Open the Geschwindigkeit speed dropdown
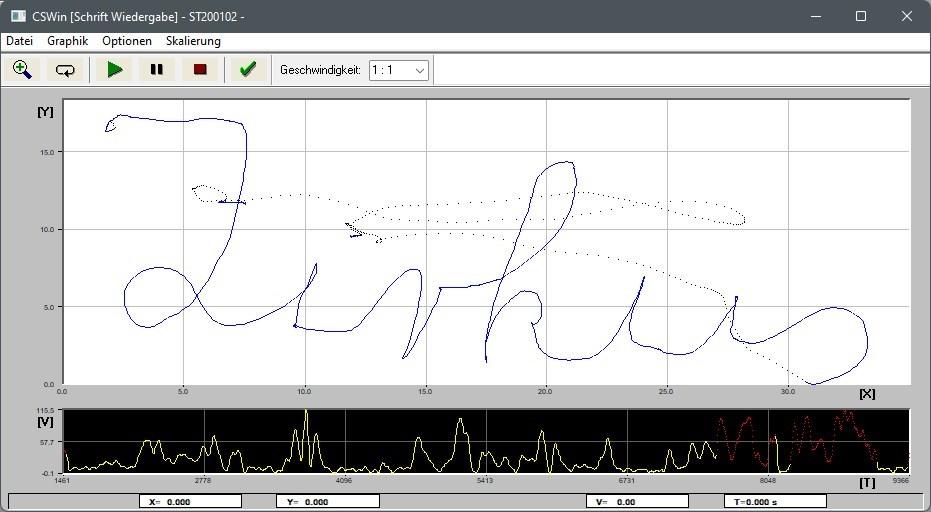The height and width of the screenshot is (512, 931). (398, 70)
